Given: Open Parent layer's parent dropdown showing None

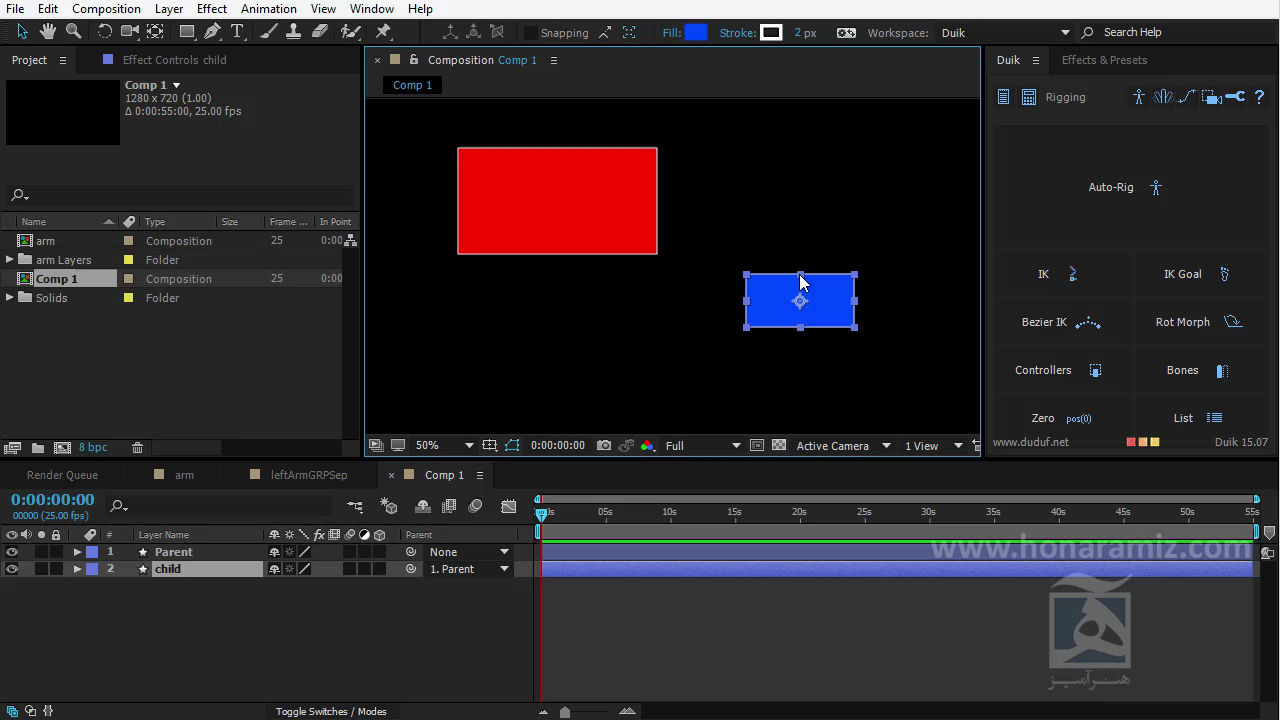Looking at the screenshot, I should pos(469,552).
